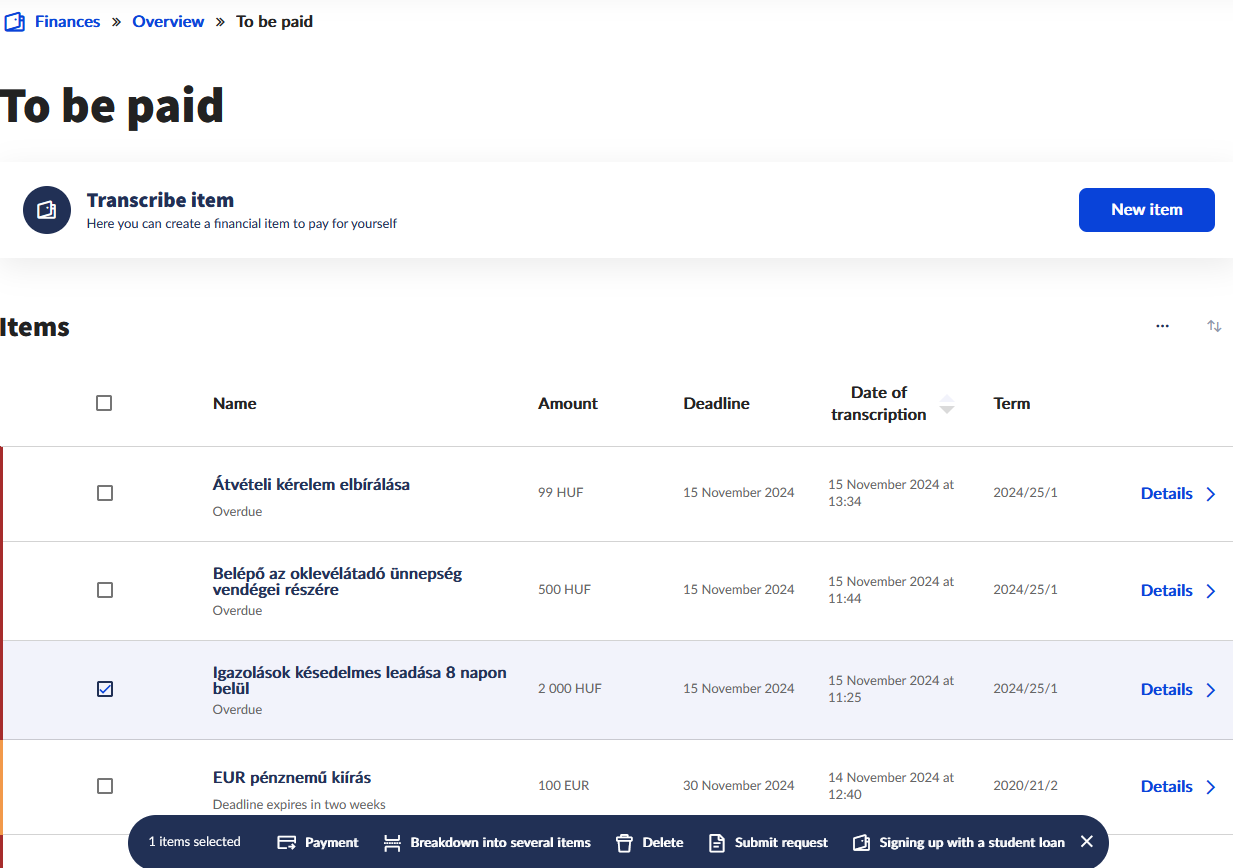Open Details link for Átvételi kérelem elbírálása
Screen dimensions: 1233x868
1166,493
